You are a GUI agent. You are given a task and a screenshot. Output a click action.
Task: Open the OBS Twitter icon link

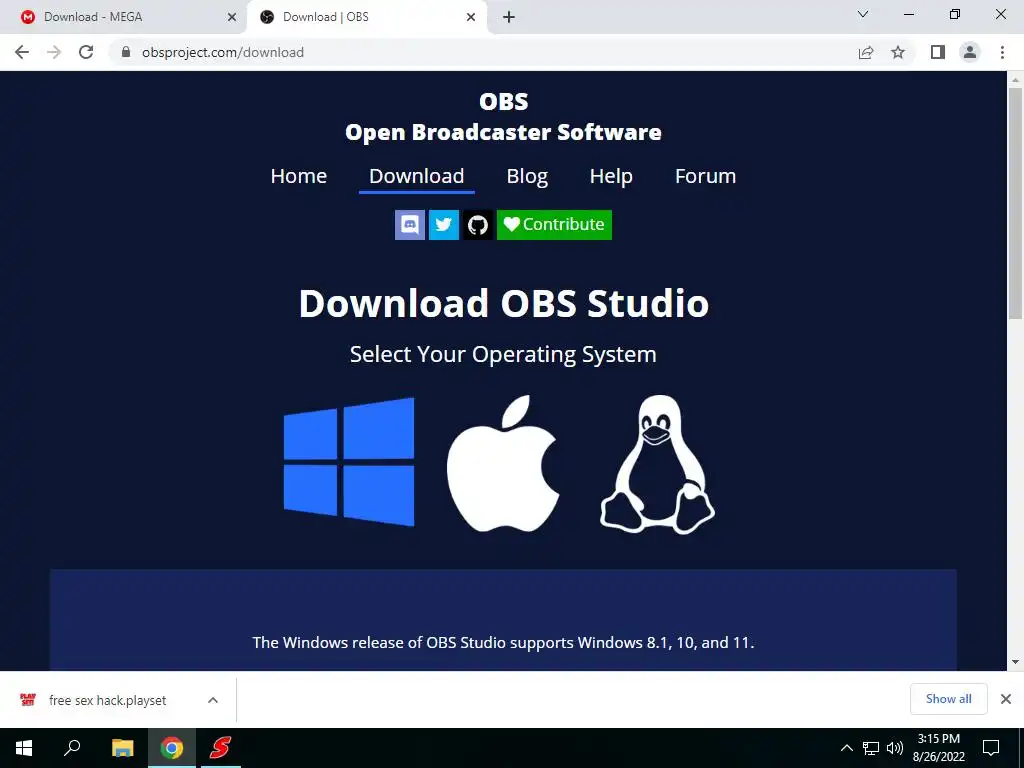[443, 225]
